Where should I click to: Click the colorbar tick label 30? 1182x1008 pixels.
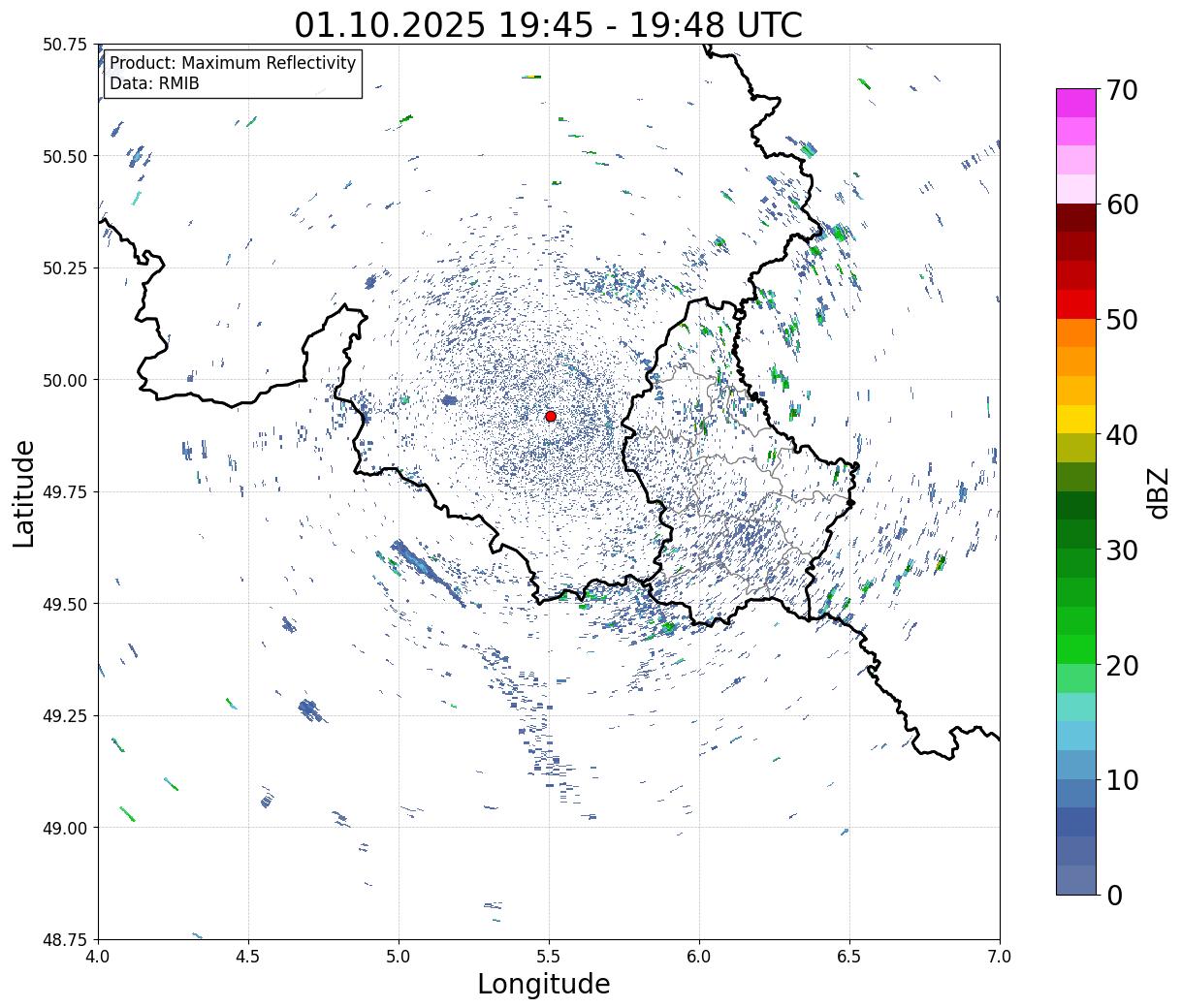(1121, 551)
